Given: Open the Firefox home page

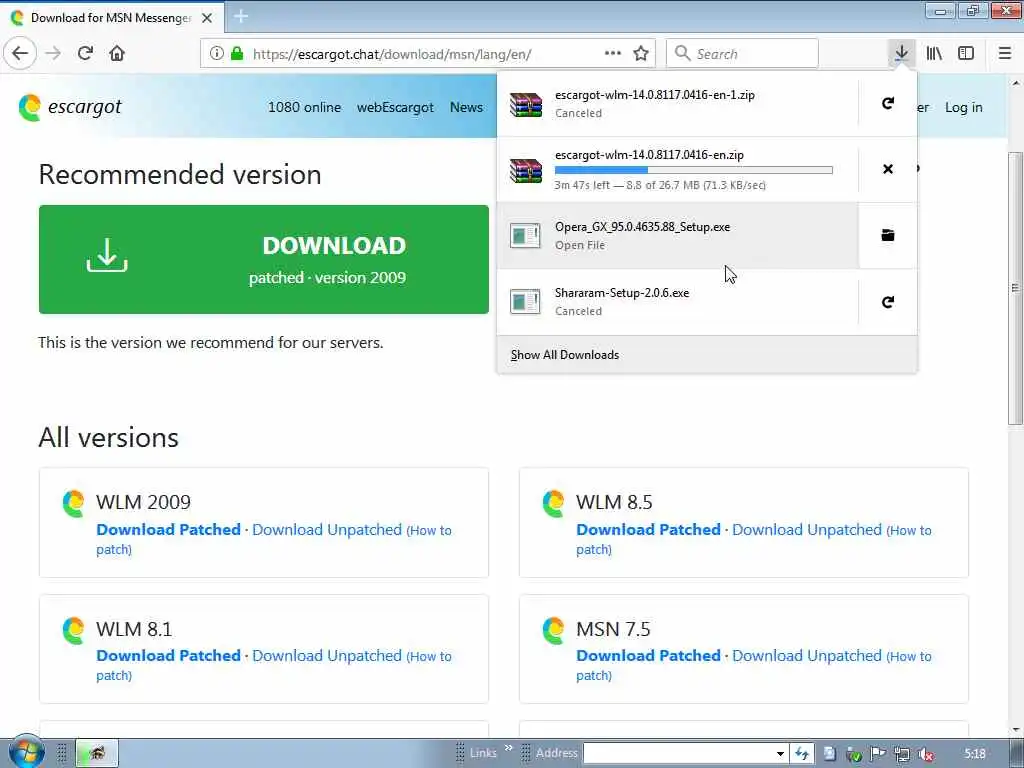Looking at the screenshot, I should (117, 54).
